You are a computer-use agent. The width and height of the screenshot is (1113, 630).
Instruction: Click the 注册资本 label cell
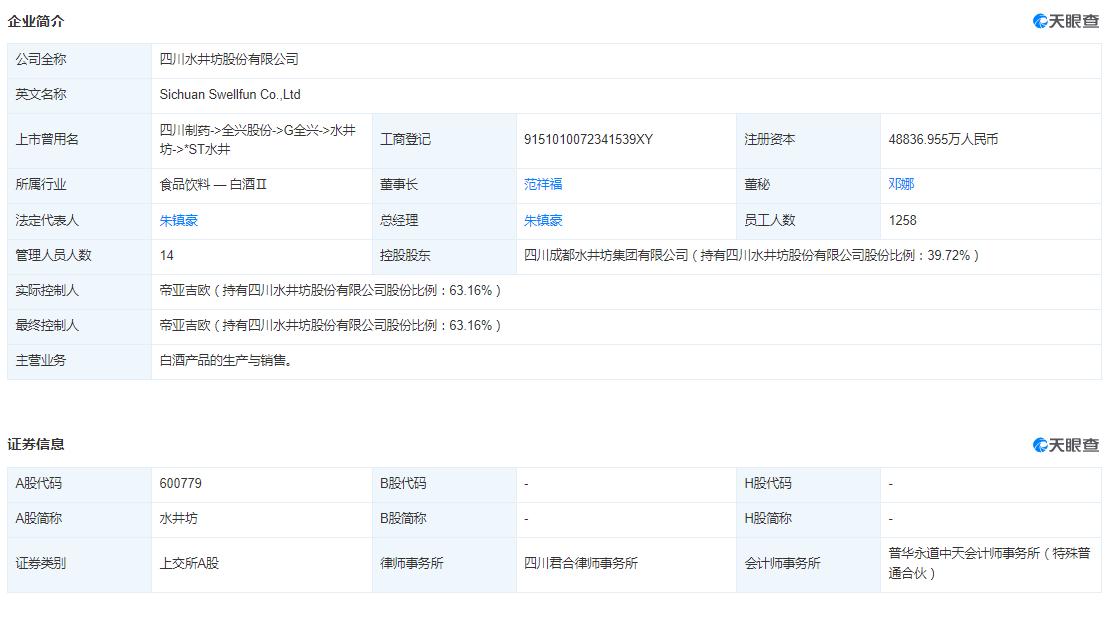click(808, 140)
